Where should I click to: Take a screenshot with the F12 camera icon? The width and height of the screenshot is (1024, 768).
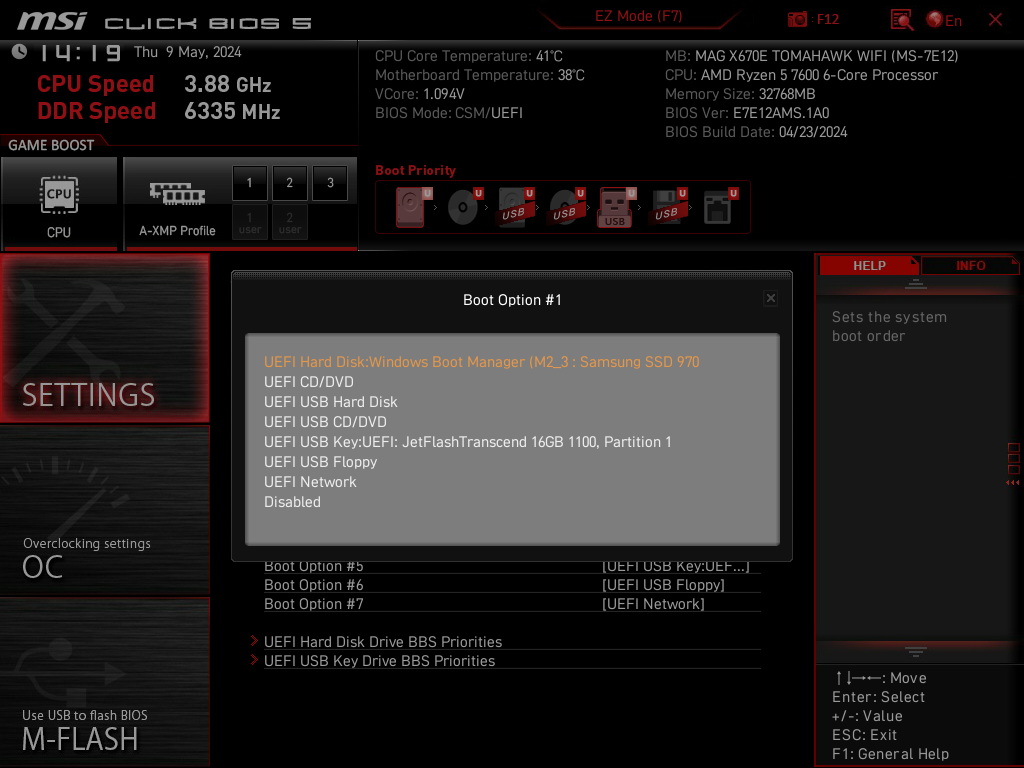(x=797, y=19)
